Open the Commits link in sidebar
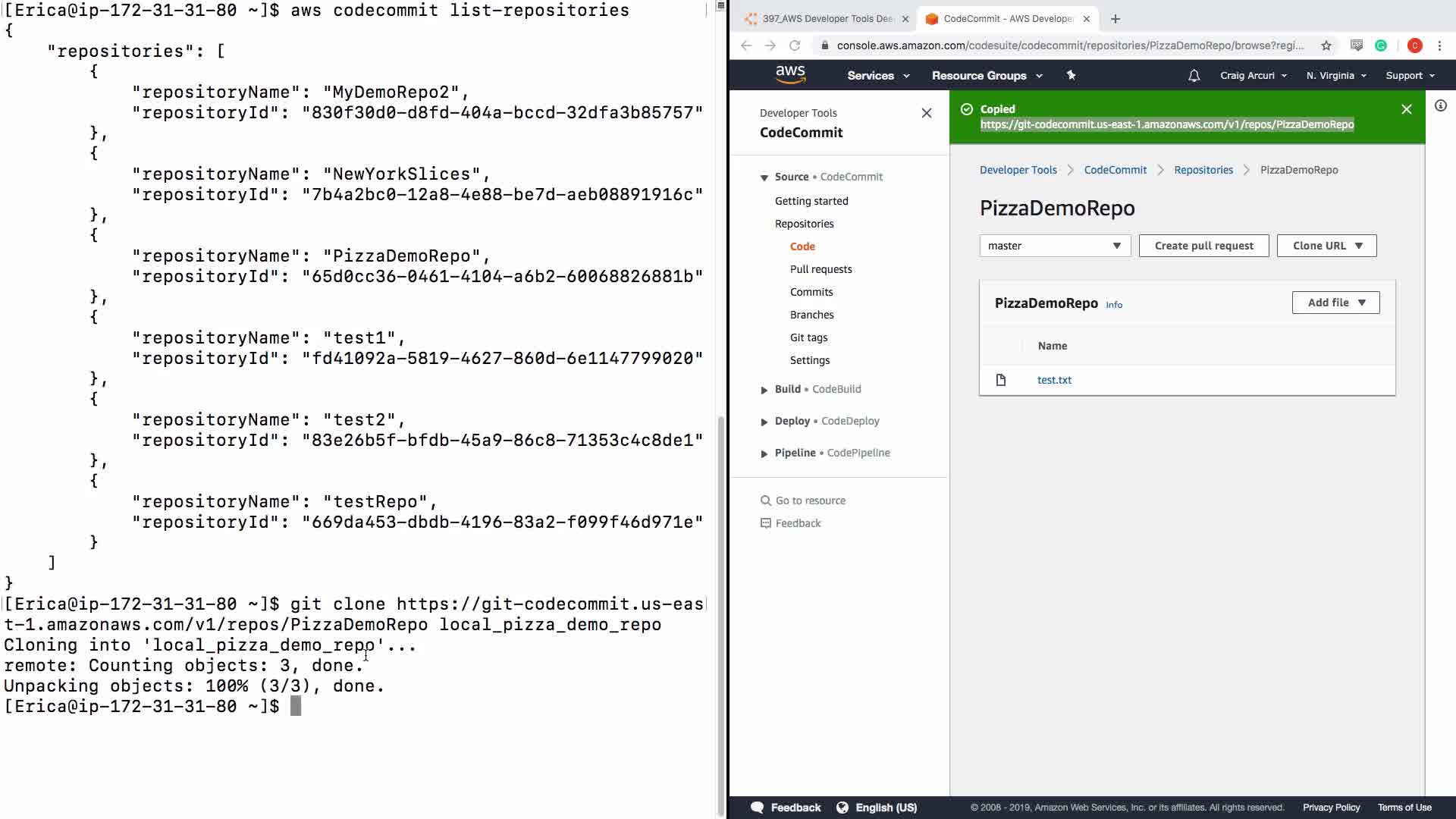1456x819 pixels. [811, 292]
